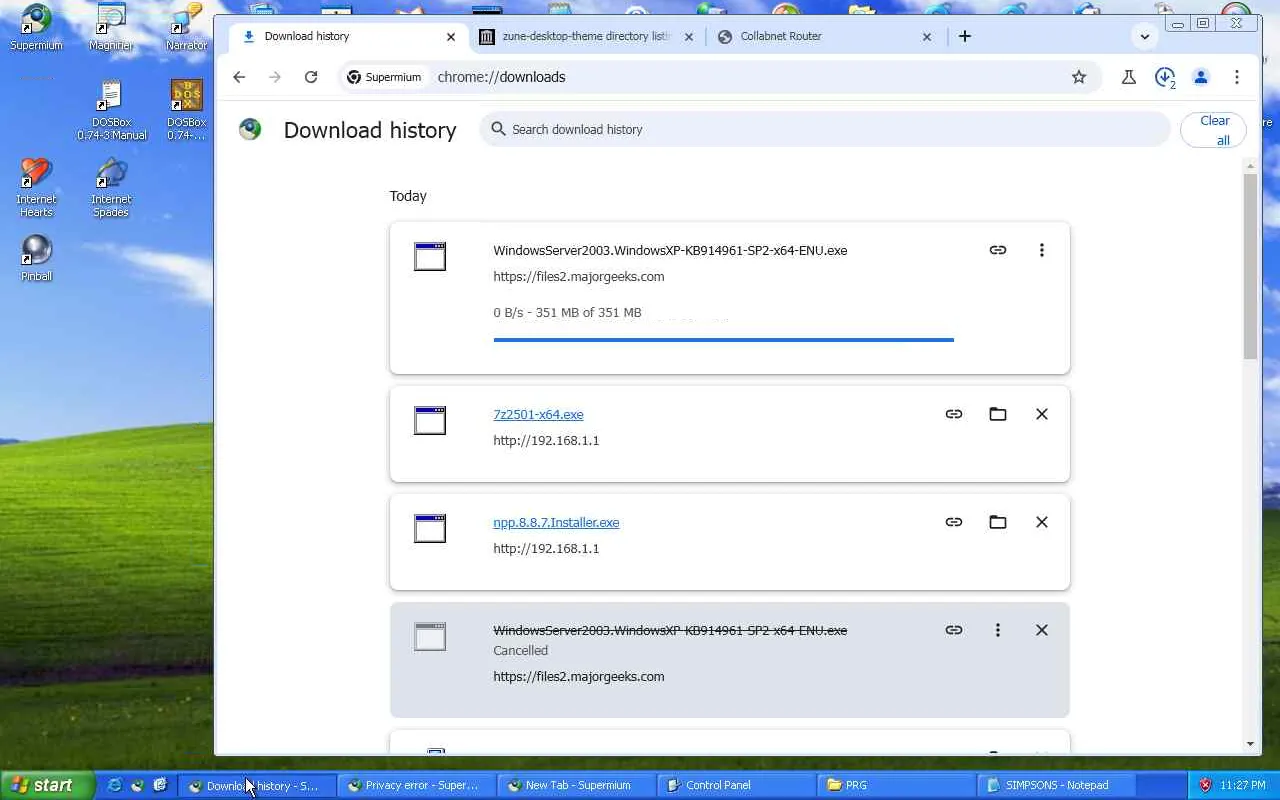Select the Magnifier desktop icon

coord(111,27)
